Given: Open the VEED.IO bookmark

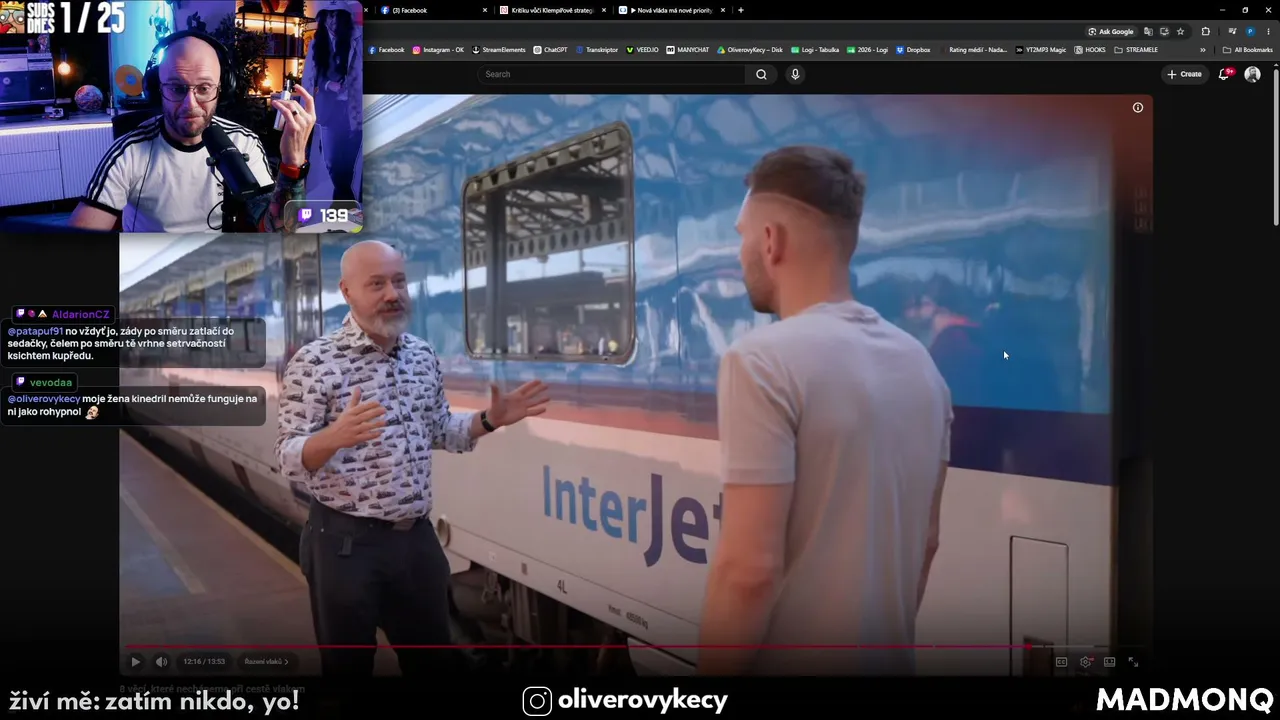Looking at the screenshot, I should click(642, 49).
